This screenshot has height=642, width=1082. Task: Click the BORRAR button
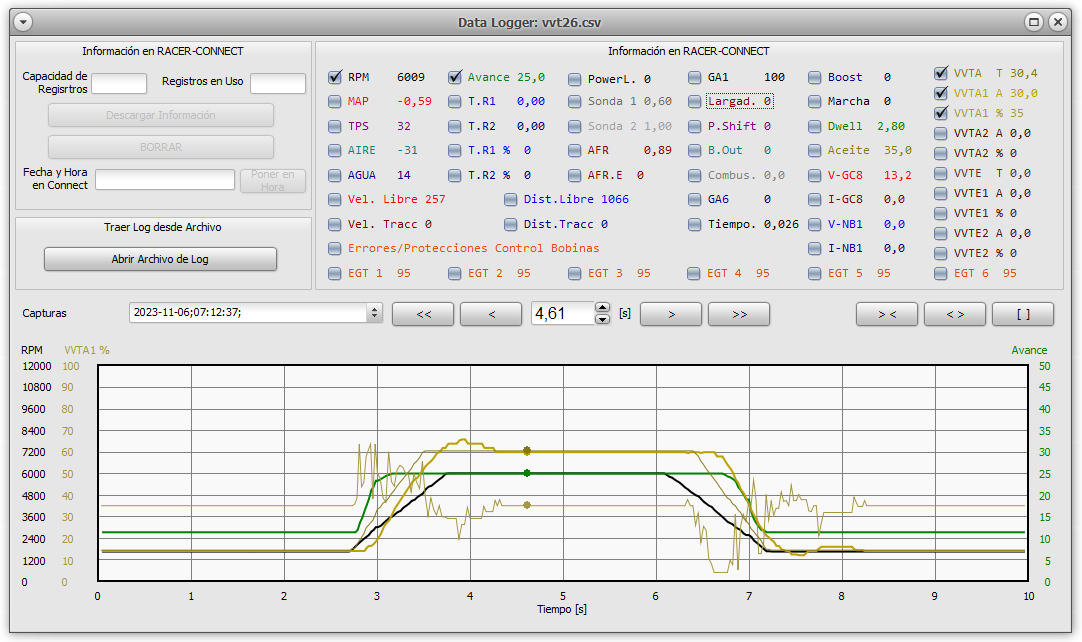tap(161, 147)
